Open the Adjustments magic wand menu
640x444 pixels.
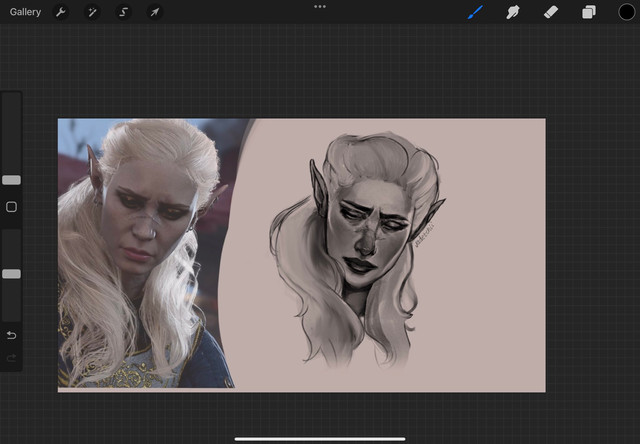coord(92,12)
